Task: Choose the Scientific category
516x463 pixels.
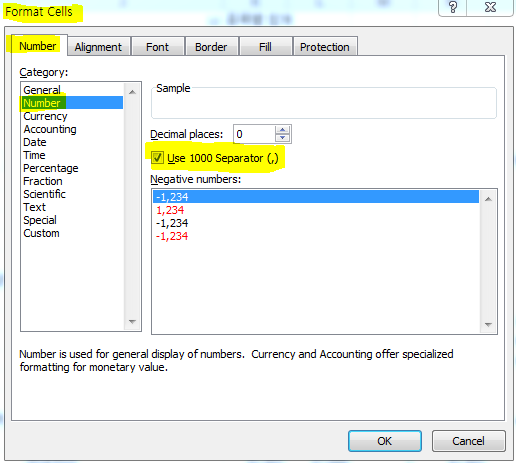Action: 72,194
